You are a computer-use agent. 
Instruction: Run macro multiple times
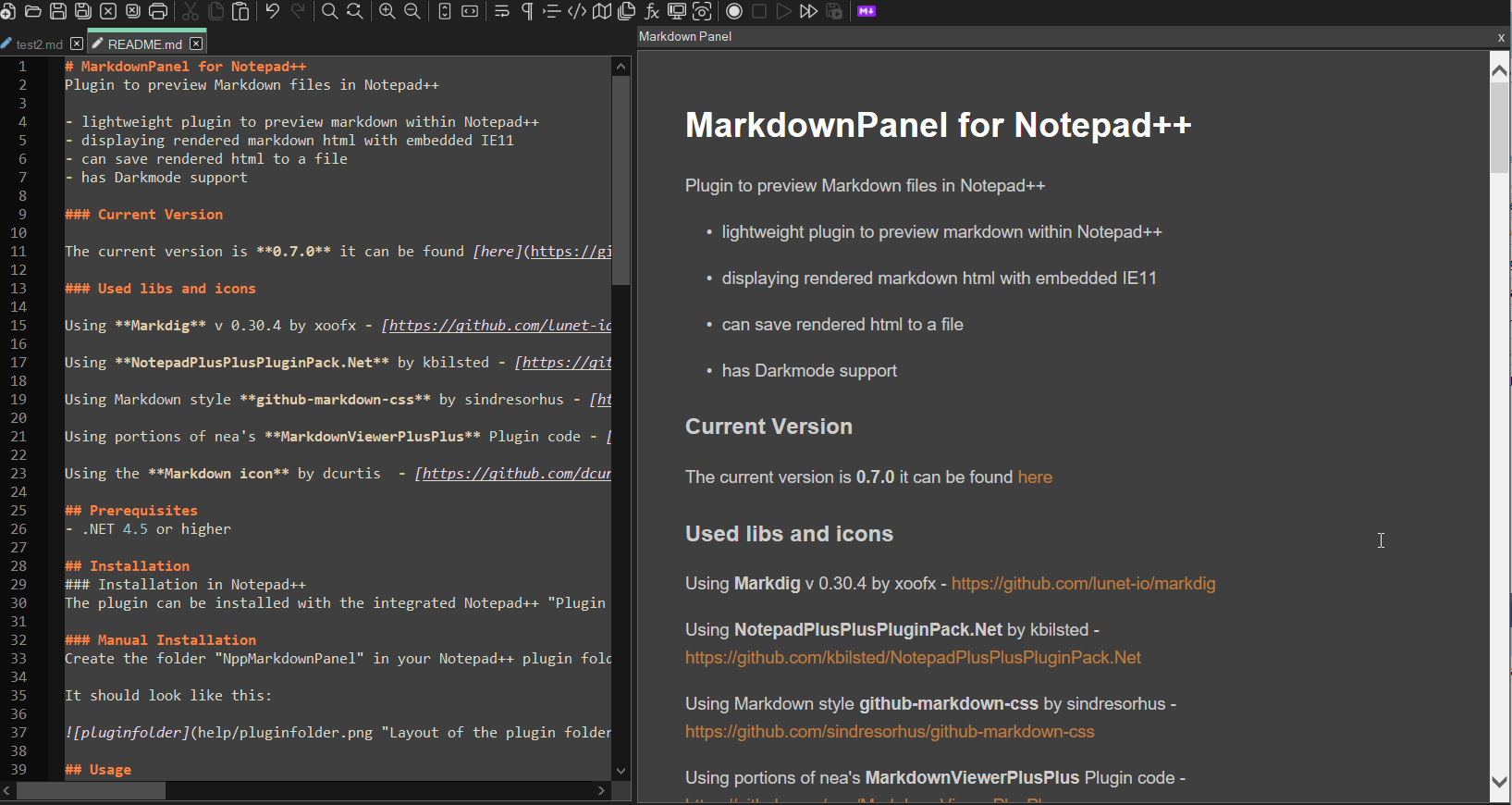click(809, 11)
